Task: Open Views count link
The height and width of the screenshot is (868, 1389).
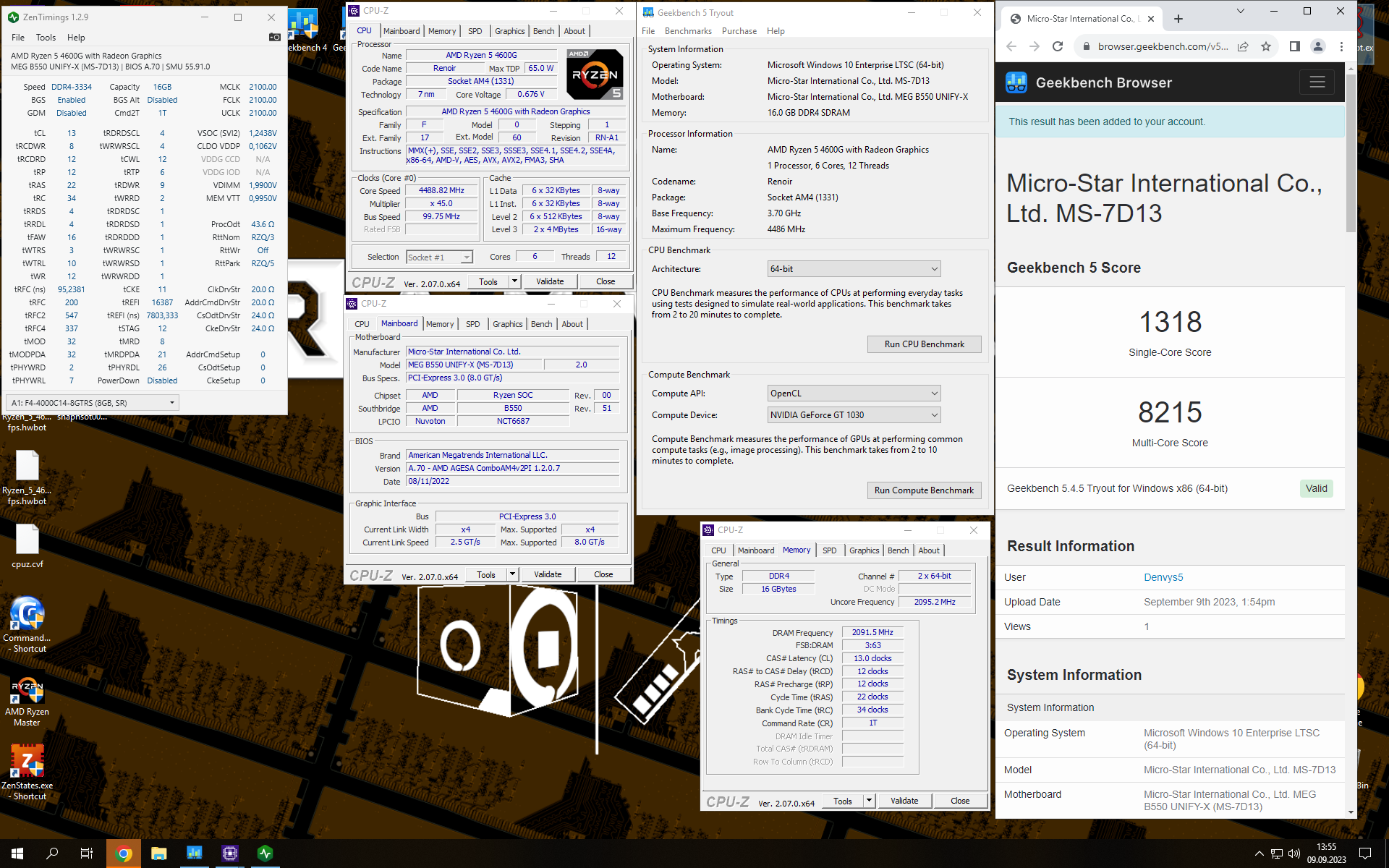Action: click(1147, 626)
